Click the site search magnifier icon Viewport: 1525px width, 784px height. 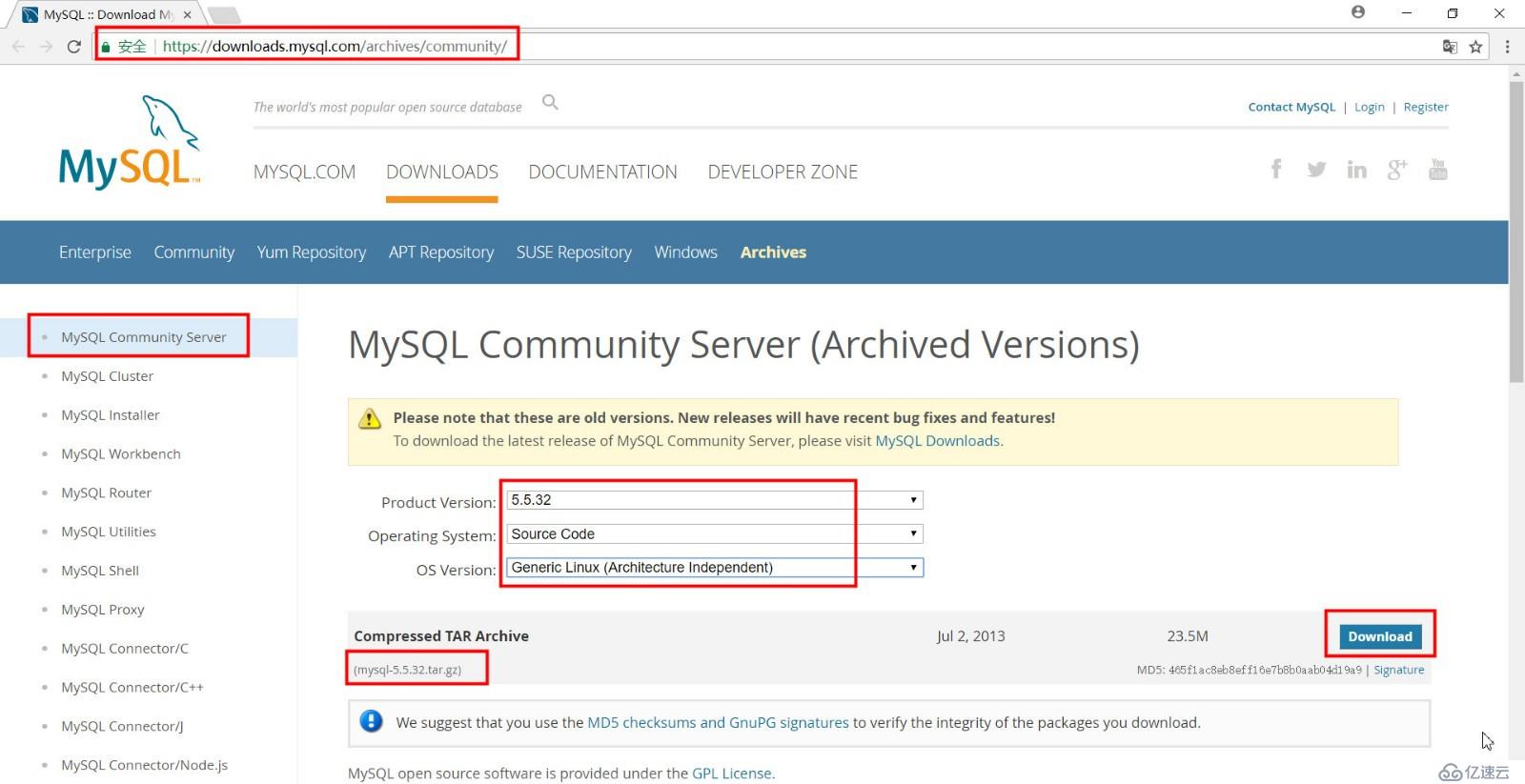coord(550,102)
